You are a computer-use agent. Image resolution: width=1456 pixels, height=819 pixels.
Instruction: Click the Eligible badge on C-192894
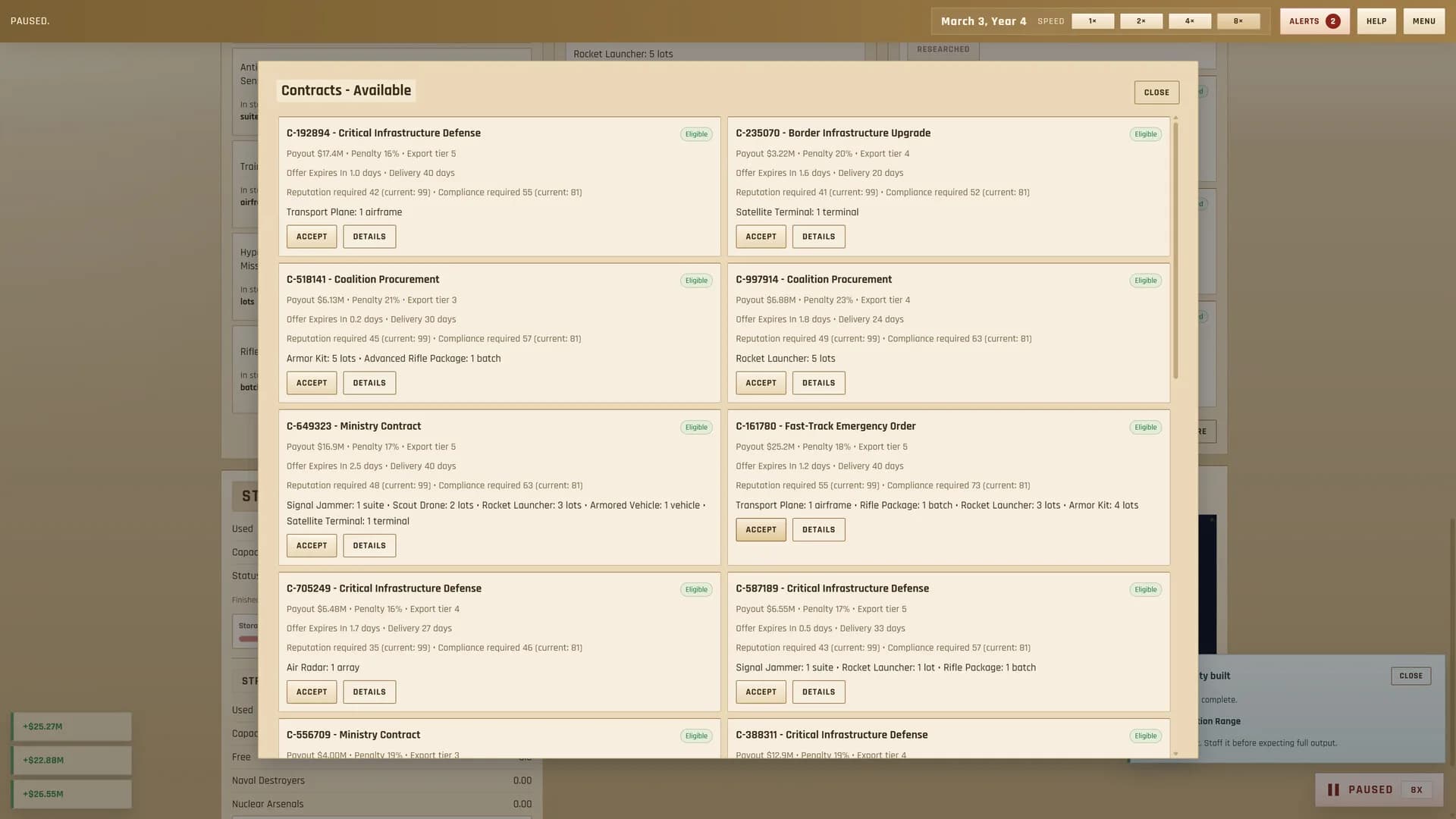(696, 134)
